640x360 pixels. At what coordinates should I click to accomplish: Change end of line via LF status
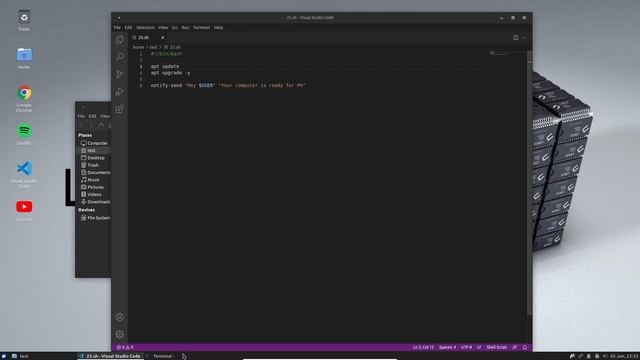[x=479, y=347]
